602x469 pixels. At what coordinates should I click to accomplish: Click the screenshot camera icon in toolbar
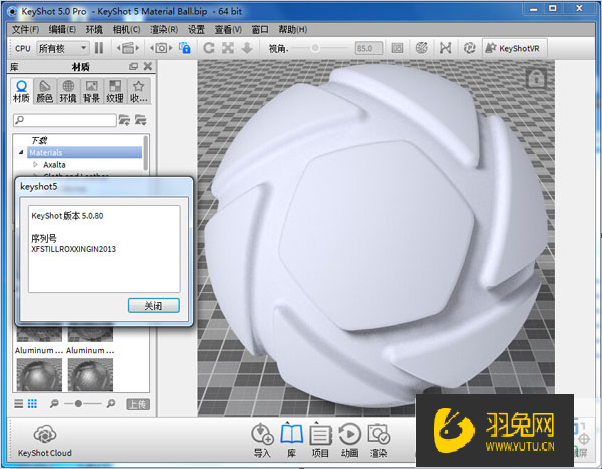point(161,48)
